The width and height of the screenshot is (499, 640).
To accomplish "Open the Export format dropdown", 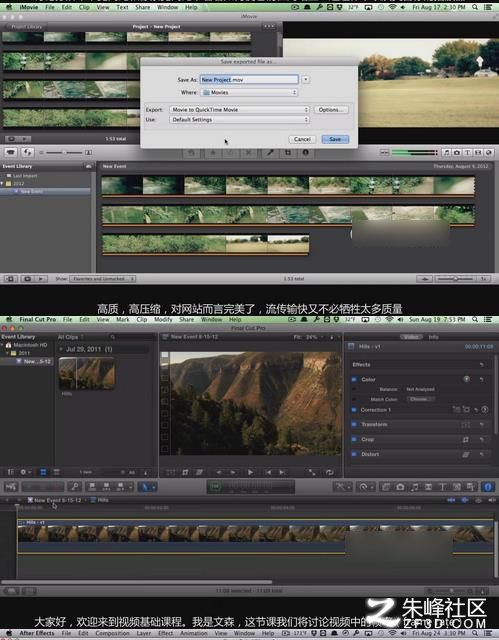I will pyautogui.click(x=239, y=110).
